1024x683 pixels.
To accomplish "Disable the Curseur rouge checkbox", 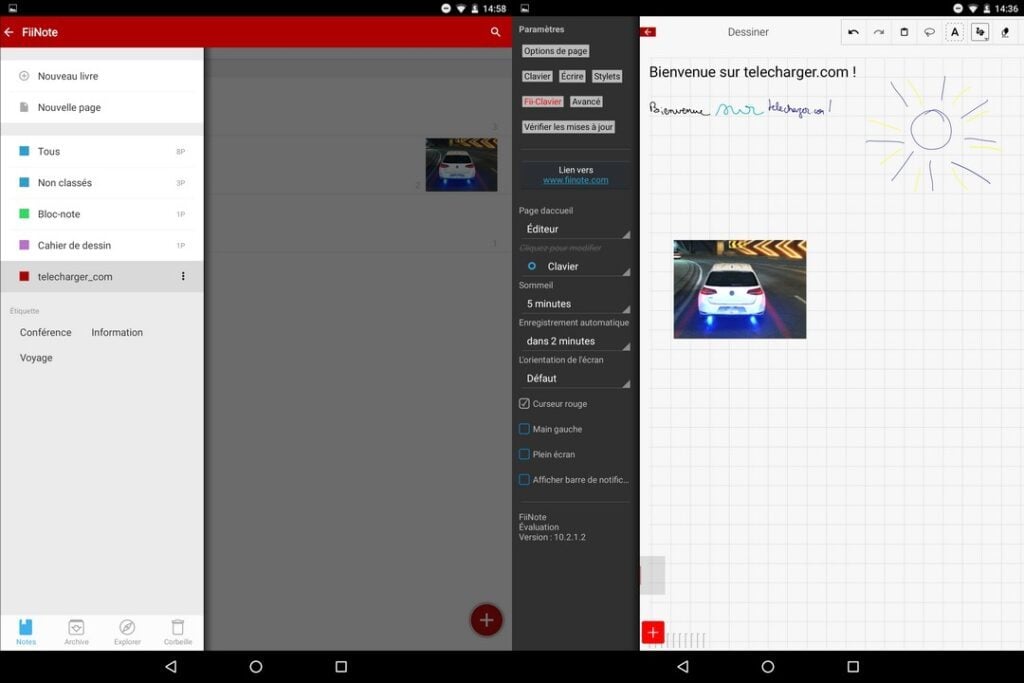I will pos(524,404).
